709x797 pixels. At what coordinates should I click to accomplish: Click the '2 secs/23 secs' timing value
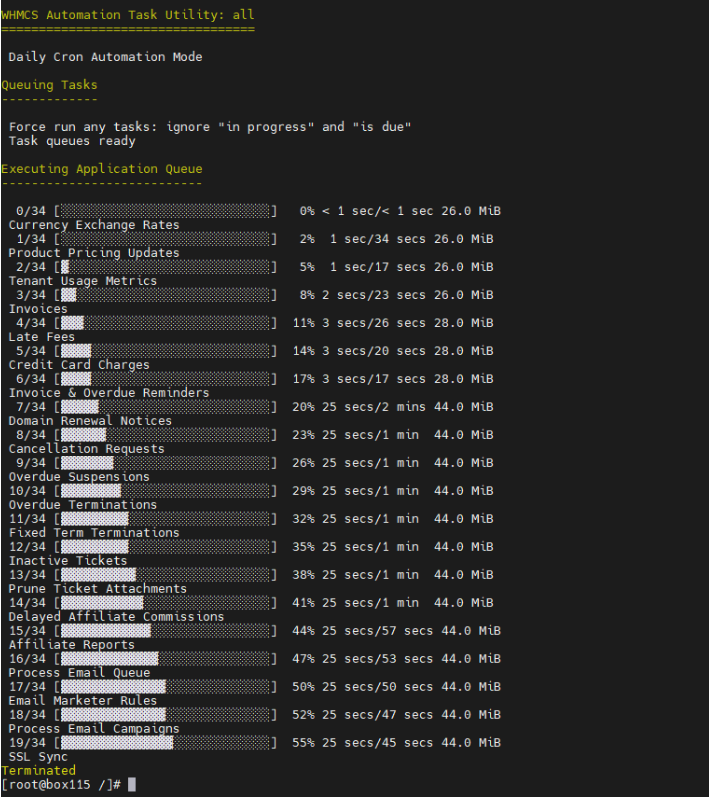(374, 294)
